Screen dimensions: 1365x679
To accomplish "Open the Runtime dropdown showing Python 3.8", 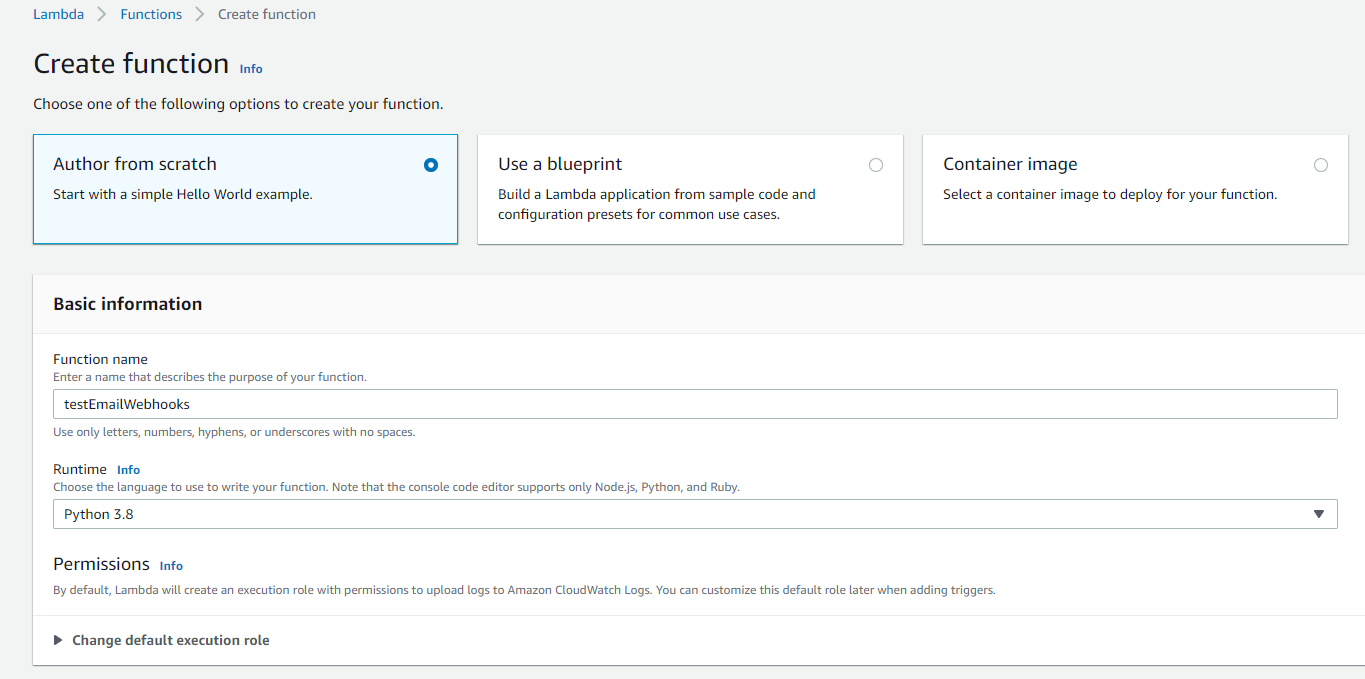I will tap(694, 514).
